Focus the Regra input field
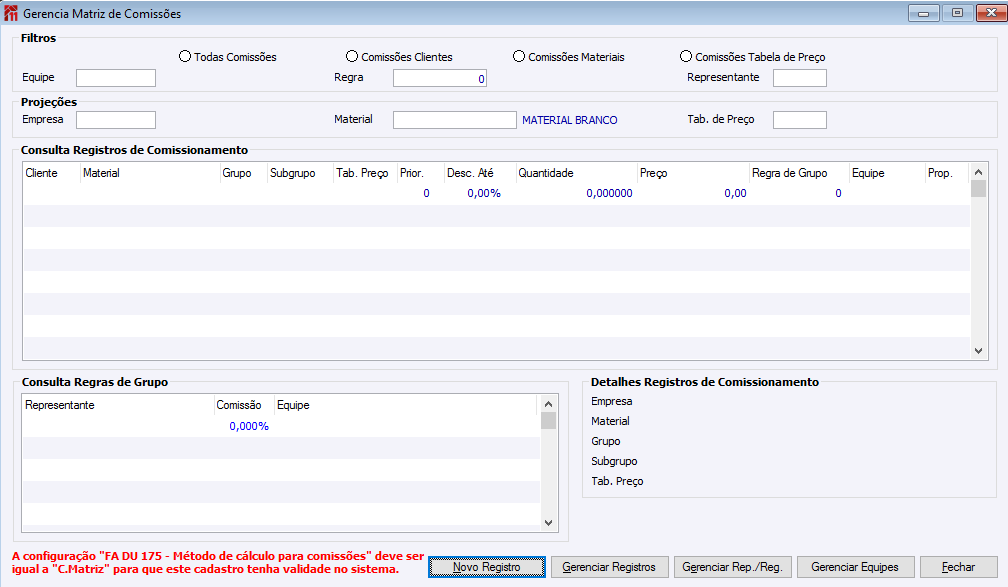 (440, 78)
